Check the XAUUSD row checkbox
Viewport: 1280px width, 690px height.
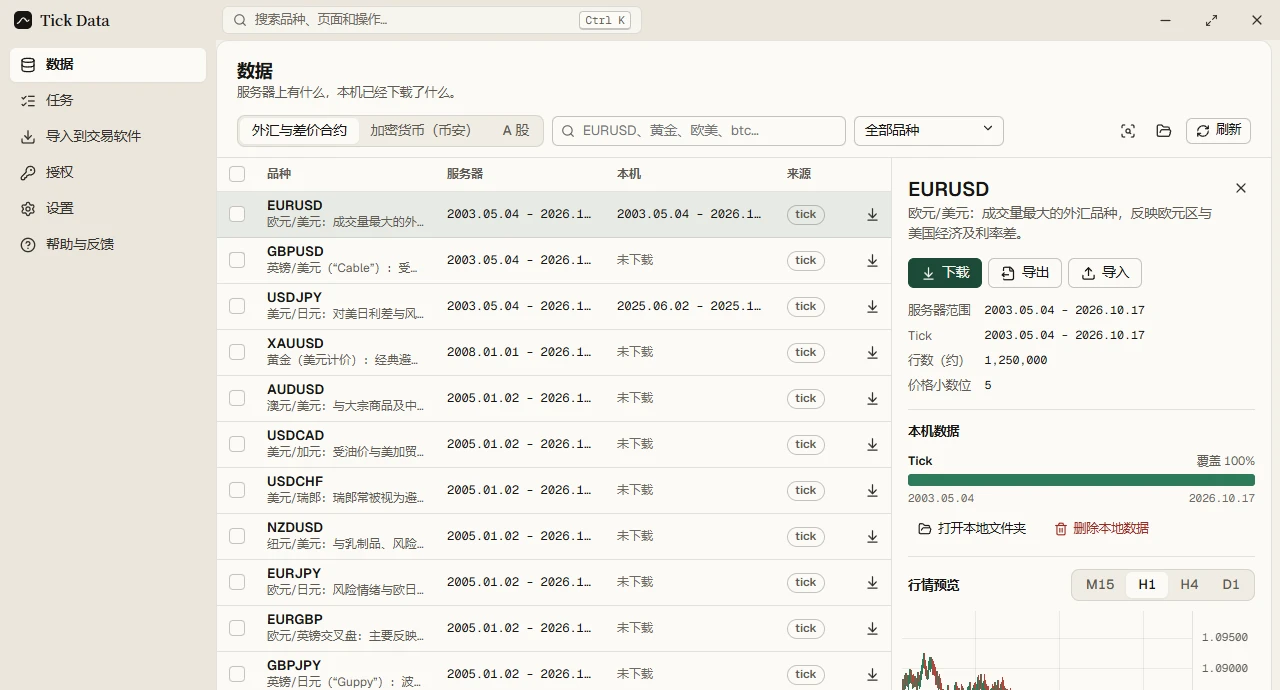click(237, 352)
